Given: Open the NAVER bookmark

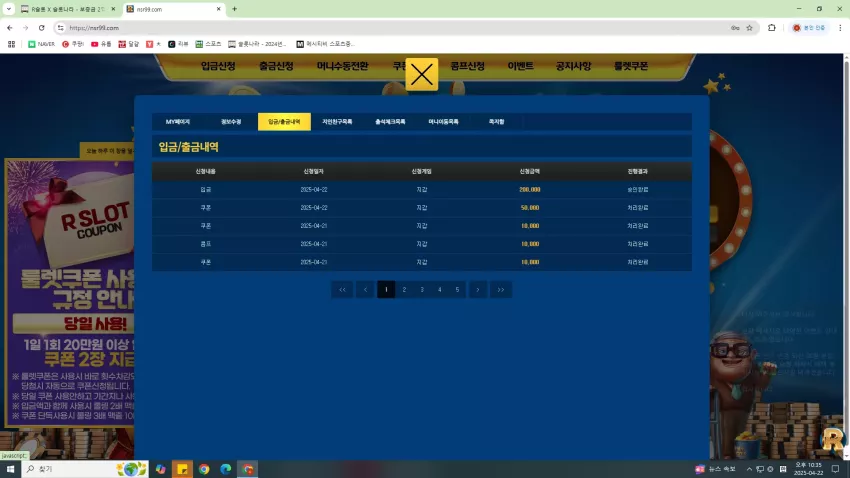Looking at the screenshot, I should 41,44.
